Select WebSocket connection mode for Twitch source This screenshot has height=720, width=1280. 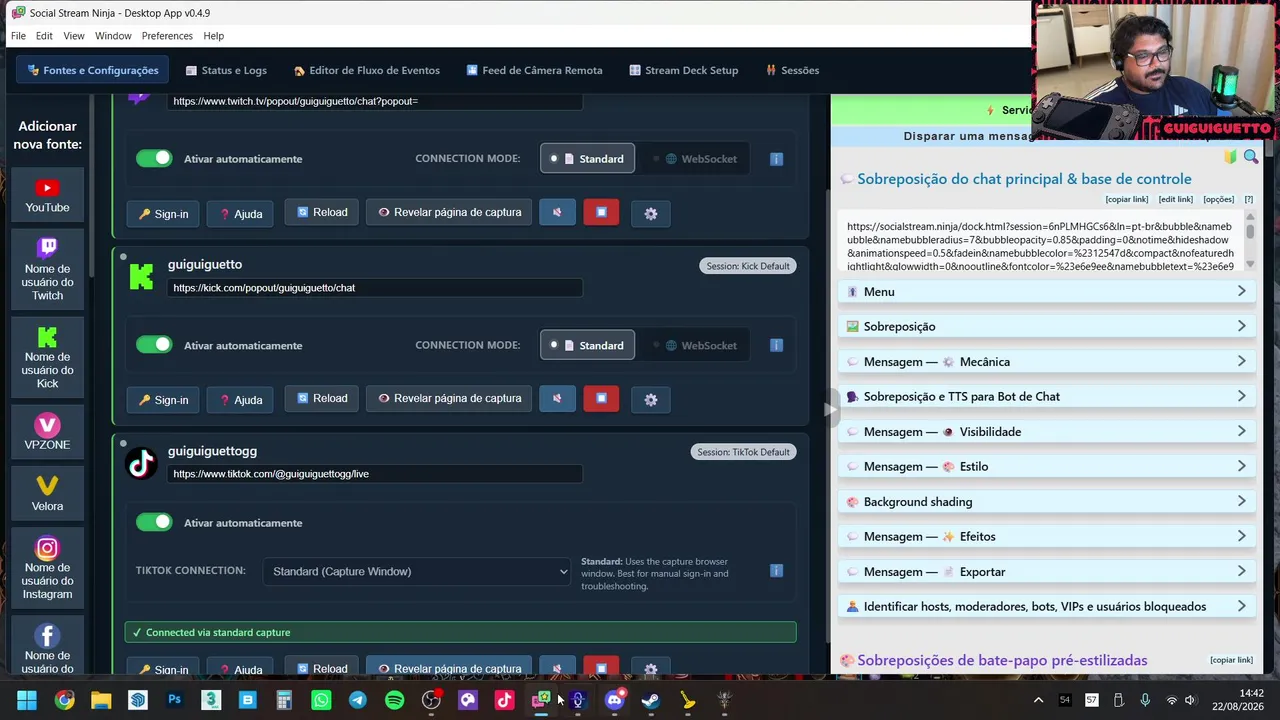(x=695, y=159)
